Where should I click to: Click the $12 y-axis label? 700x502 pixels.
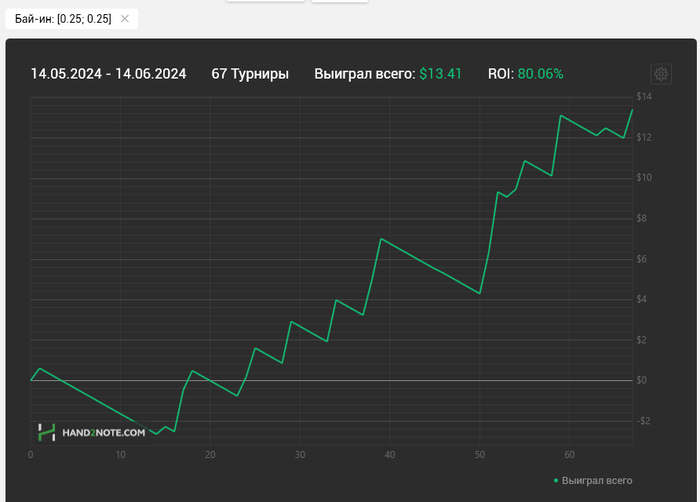point(644,137)
